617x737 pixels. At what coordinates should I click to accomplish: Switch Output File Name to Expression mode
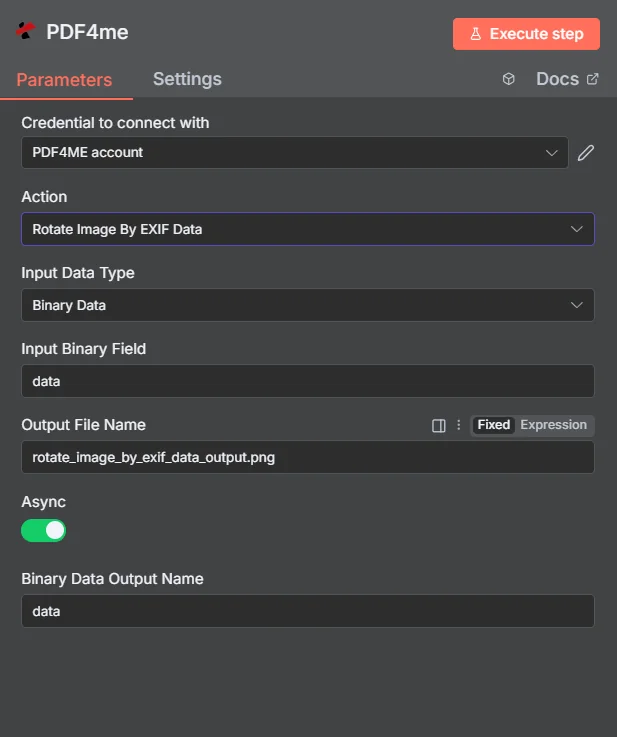click(x=553, y=425)
